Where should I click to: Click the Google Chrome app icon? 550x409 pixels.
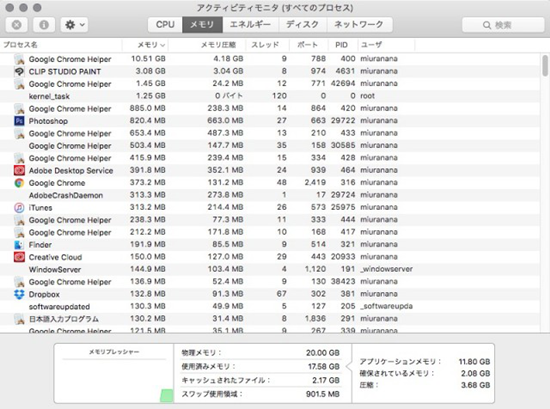19,183
